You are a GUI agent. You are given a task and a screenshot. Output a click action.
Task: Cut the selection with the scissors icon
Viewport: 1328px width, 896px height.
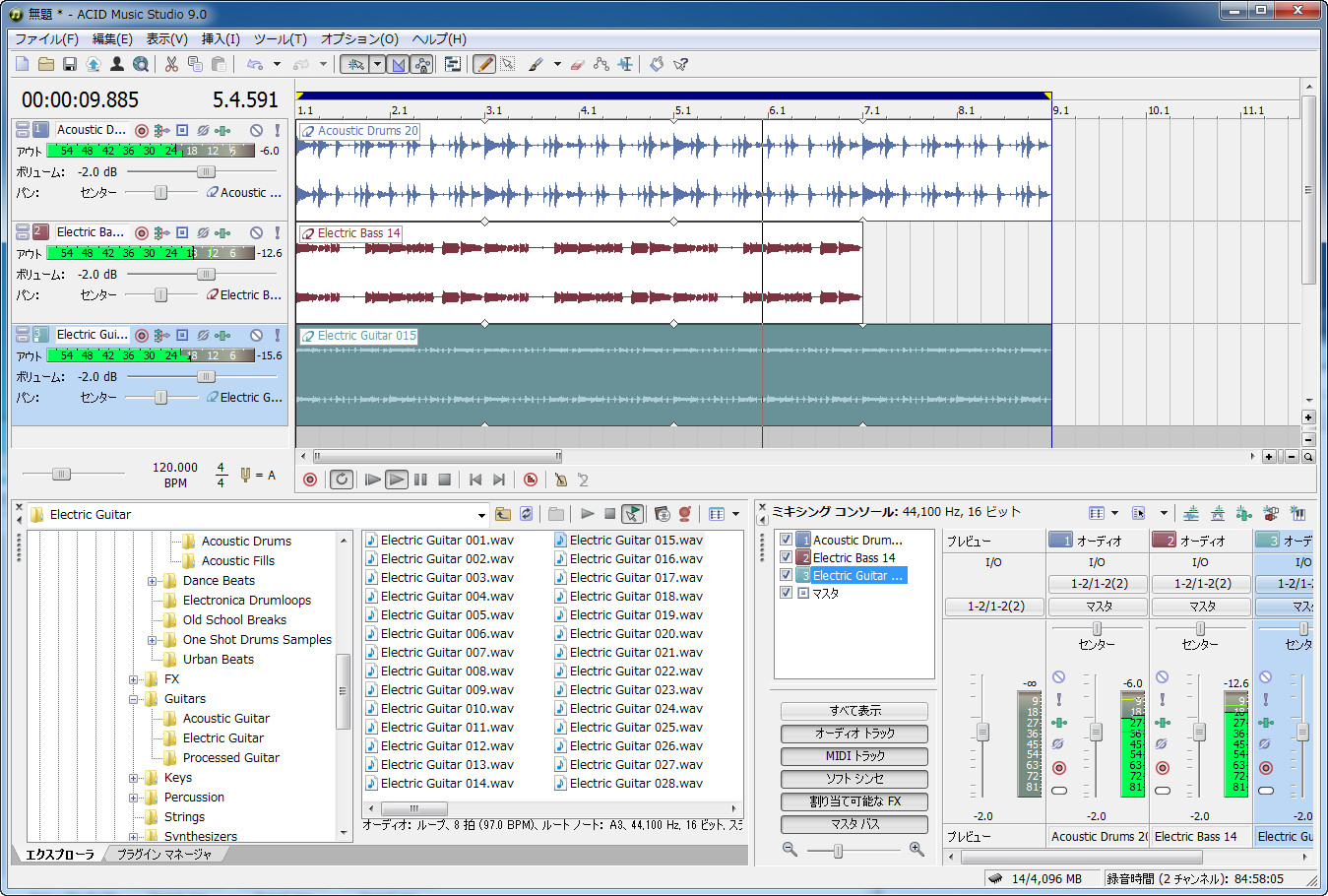click(x=171, y=64)
